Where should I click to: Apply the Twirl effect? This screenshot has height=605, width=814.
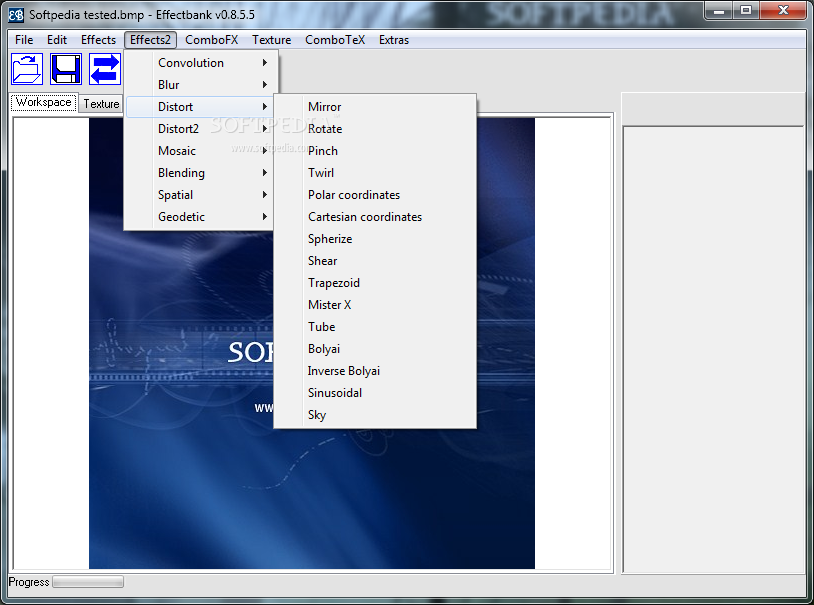(375, 173)
